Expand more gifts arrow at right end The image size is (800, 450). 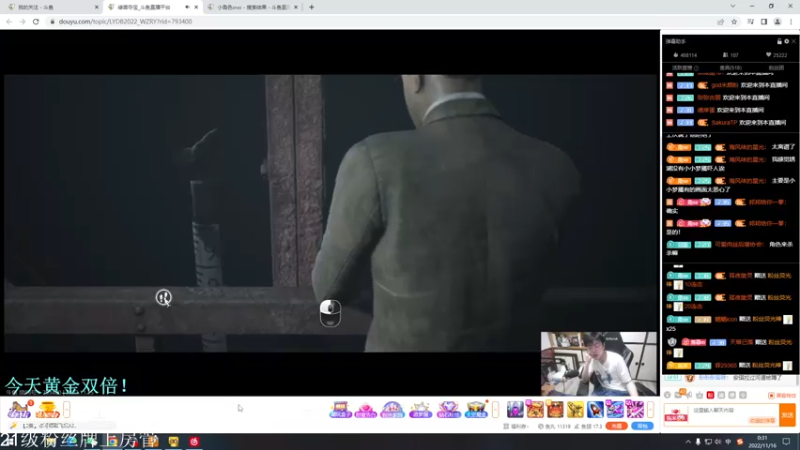650,409
